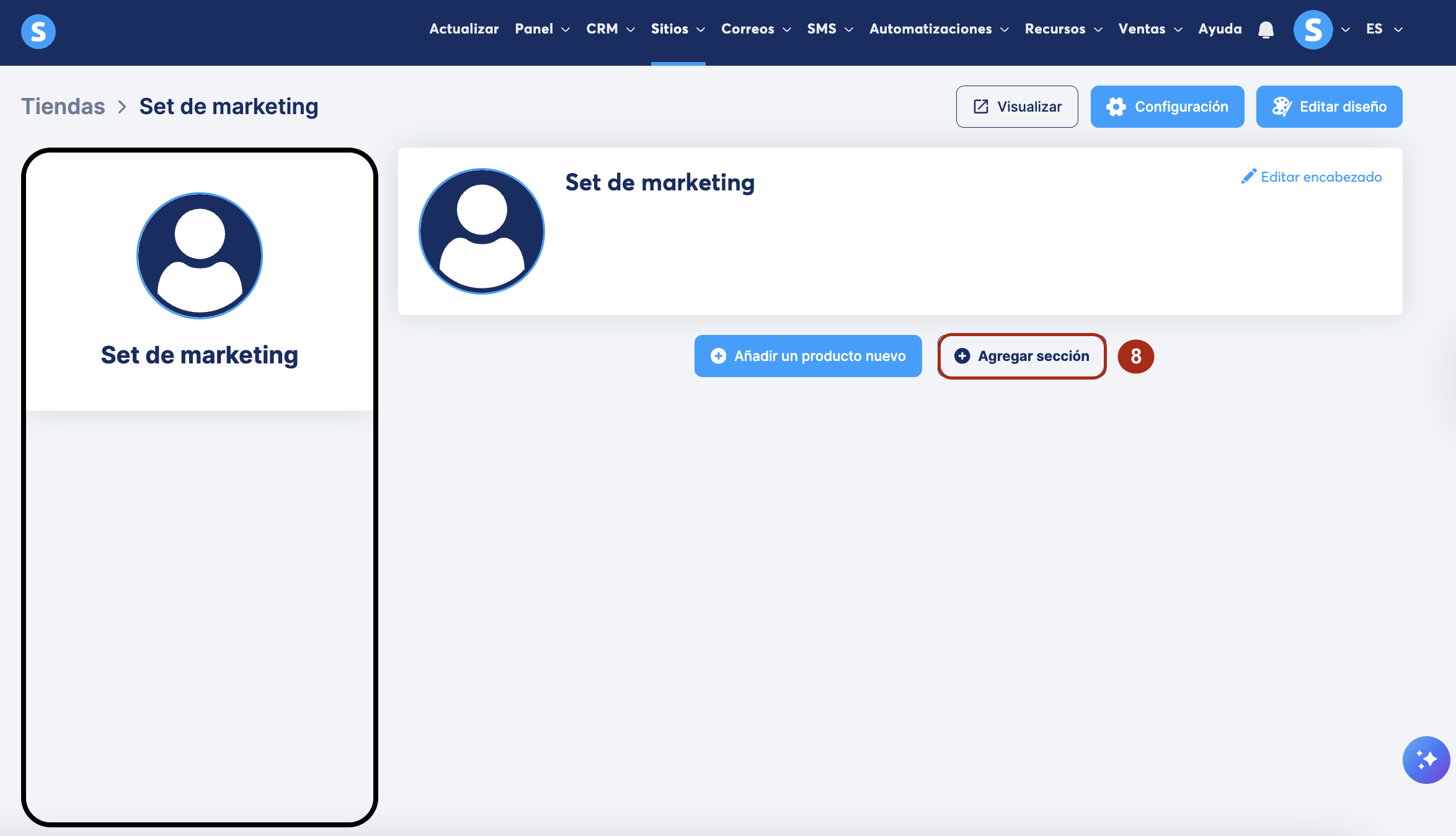Click the pencil icon next to Editar encabezado

click(x=1248, y=177)
